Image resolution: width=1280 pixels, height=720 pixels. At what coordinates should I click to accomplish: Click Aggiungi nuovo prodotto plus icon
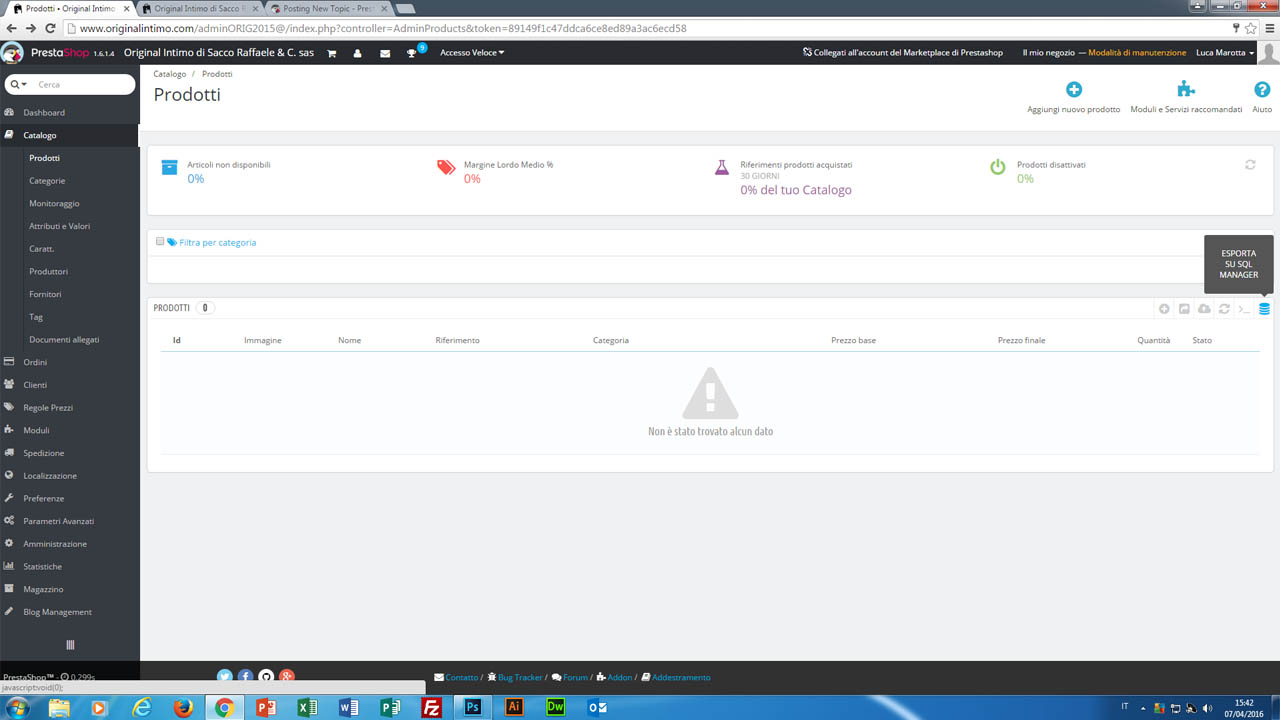click(x=1074, y=90)
